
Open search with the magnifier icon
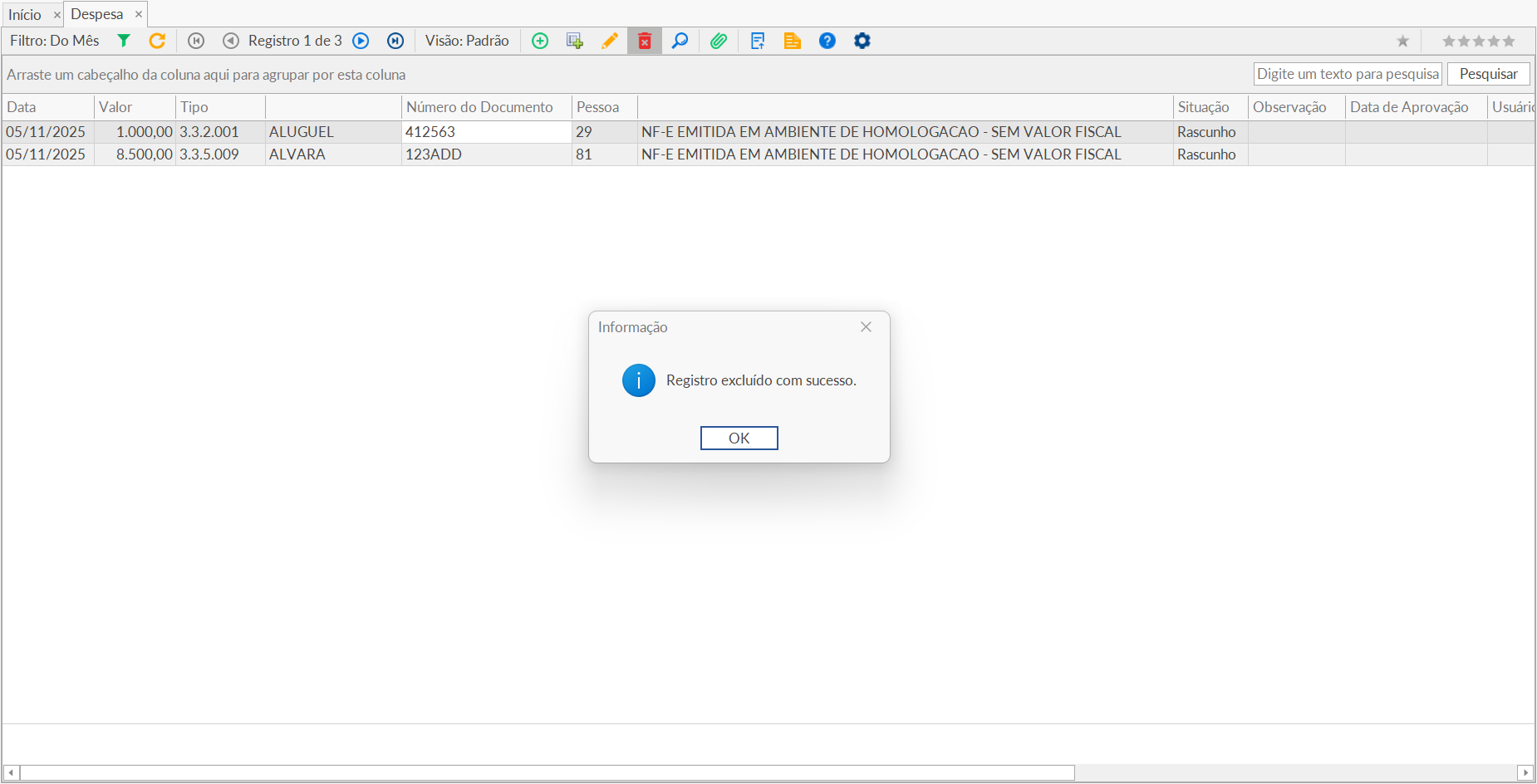[680, 41]
